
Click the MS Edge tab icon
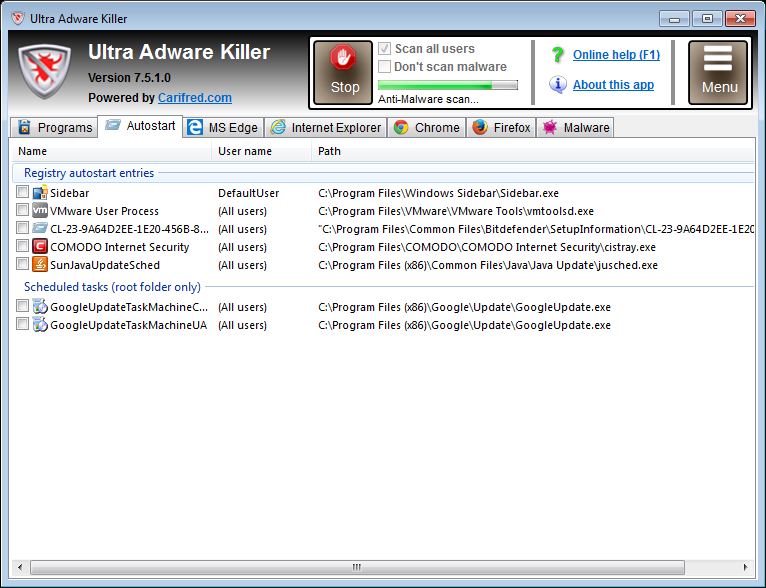[x=195, y=127]
